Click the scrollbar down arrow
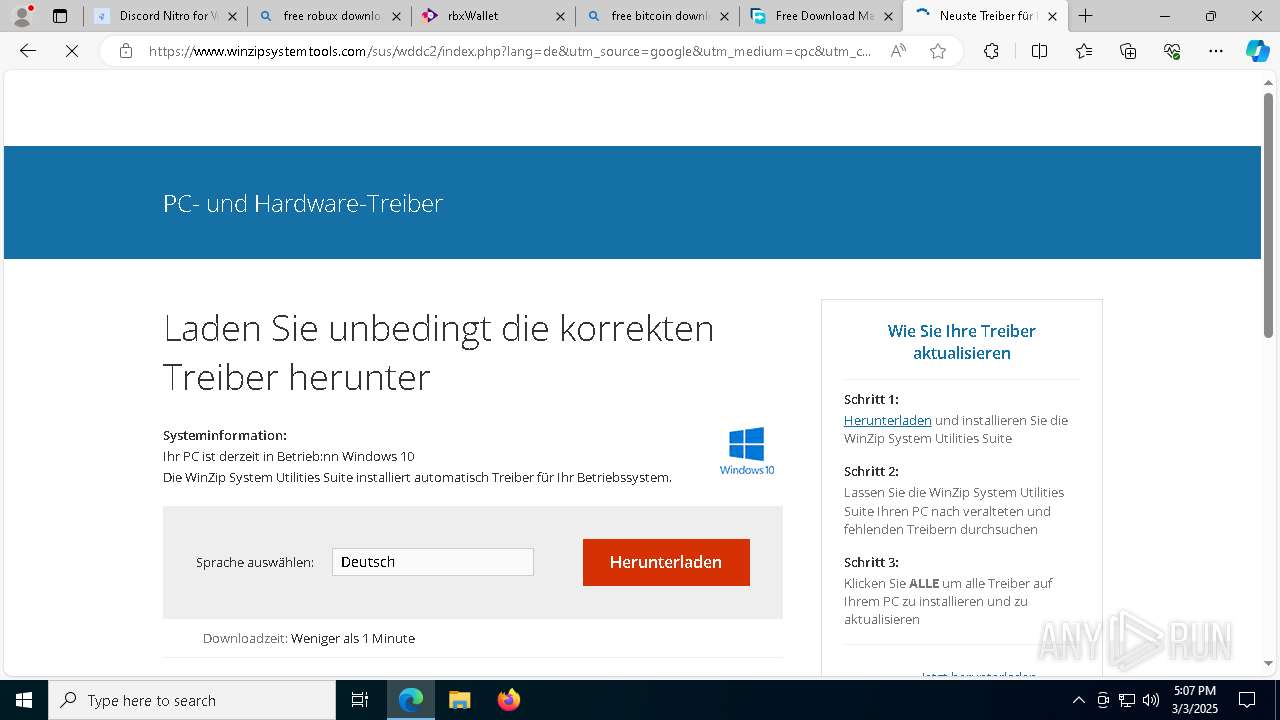This screenshot has height=720, width=1280. [1269, 663]
